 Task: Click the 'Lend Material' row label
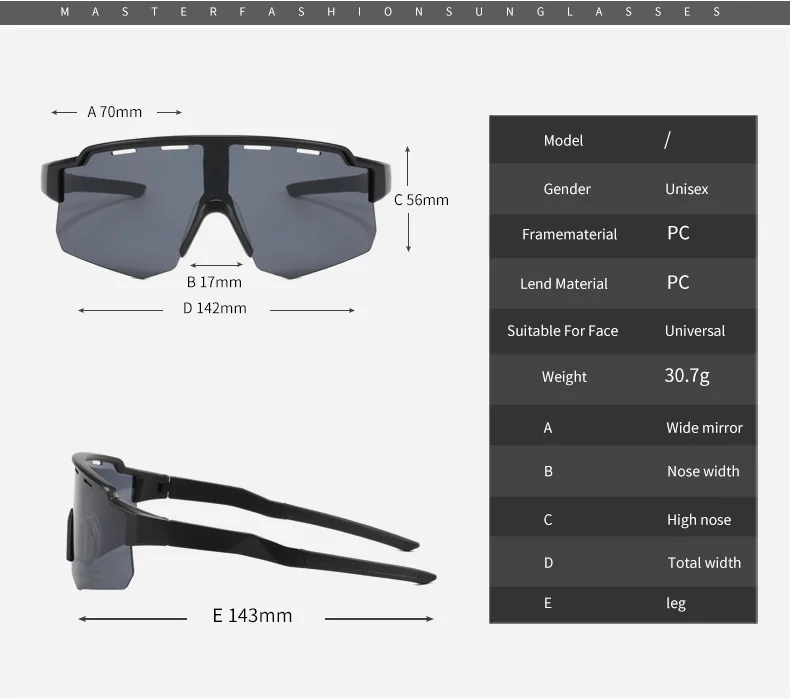click(563, 284)
